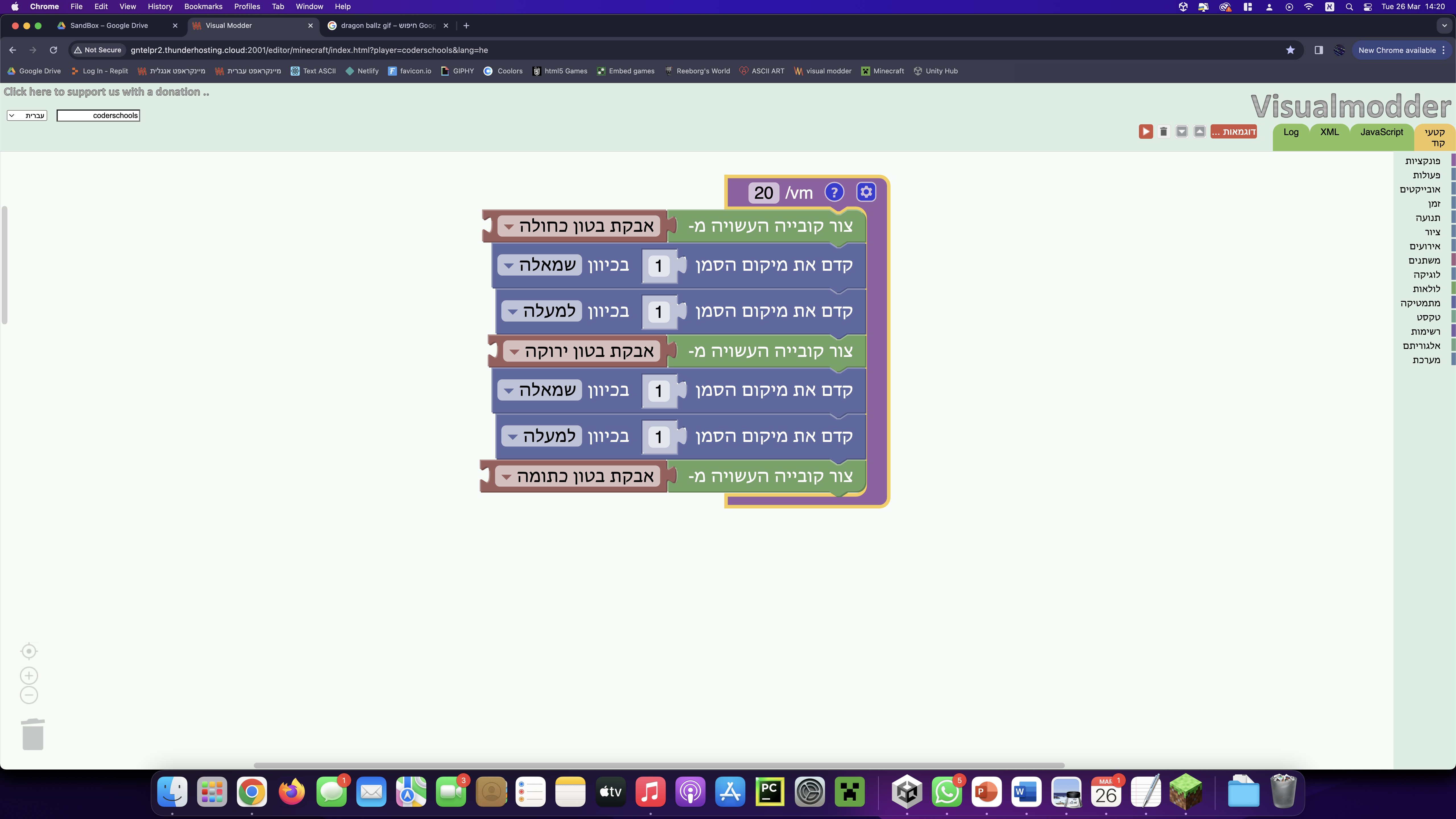Open System Settings from the Dock
The width and height of the screenshot is (1456, 819).
click(x=809, y=792)
